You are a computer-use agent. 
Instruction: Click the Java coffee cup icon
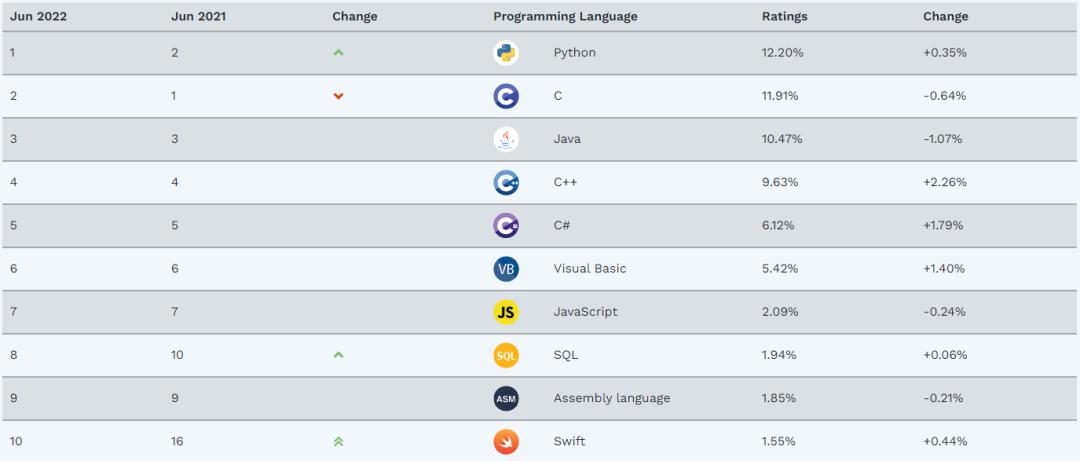[506, 139]
